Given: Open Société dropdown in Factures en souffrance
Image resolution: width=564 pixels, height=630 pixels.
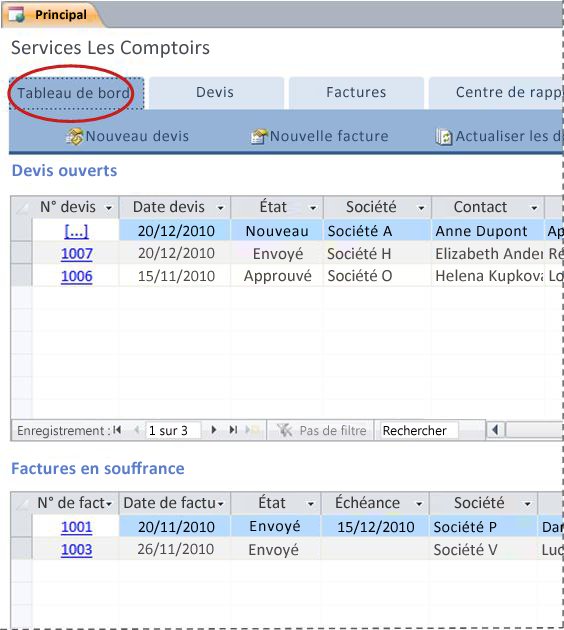Looking at the screenshot, I should (527, 504).
